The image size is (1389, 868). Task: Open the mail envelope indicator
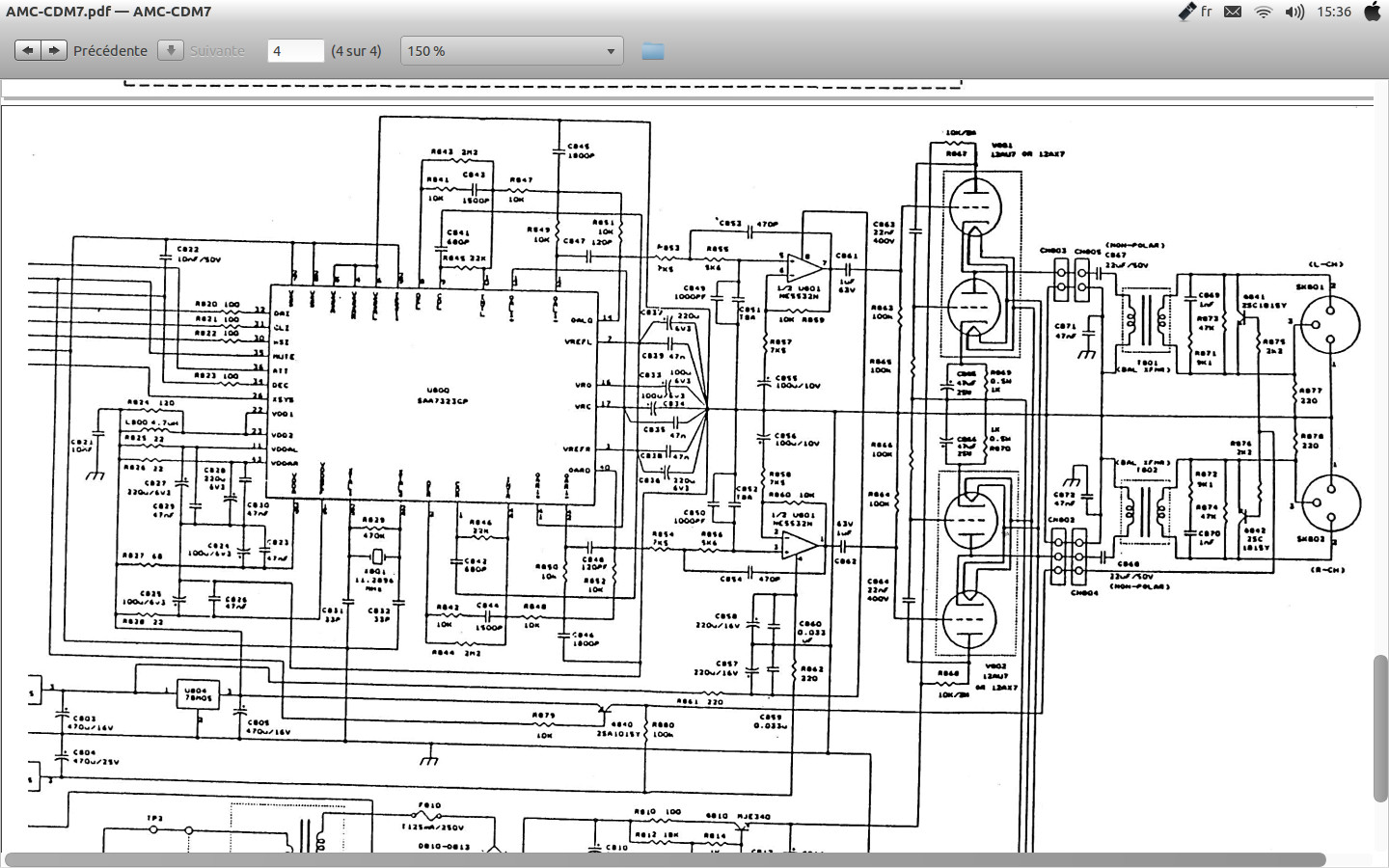1233,12
